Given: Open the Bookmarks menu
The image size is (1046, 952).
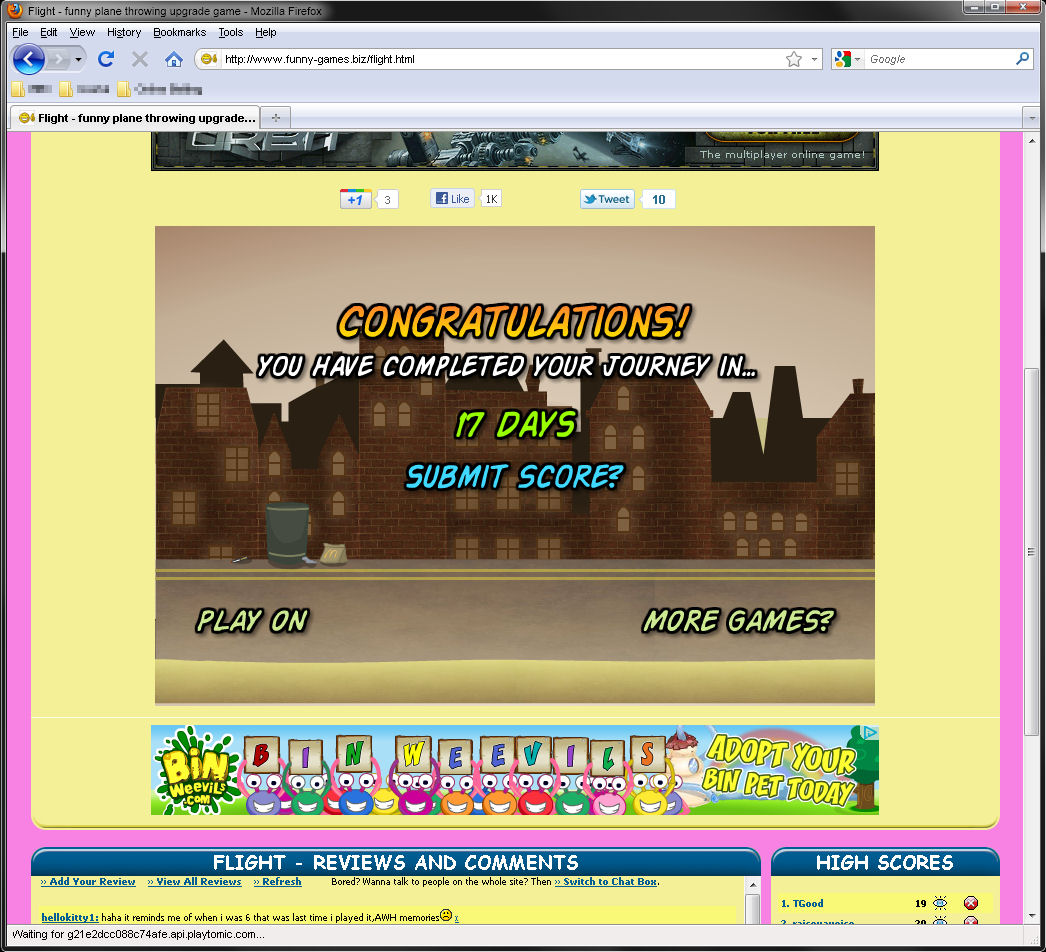Looking at the screenshot, I should coord(179,32).
